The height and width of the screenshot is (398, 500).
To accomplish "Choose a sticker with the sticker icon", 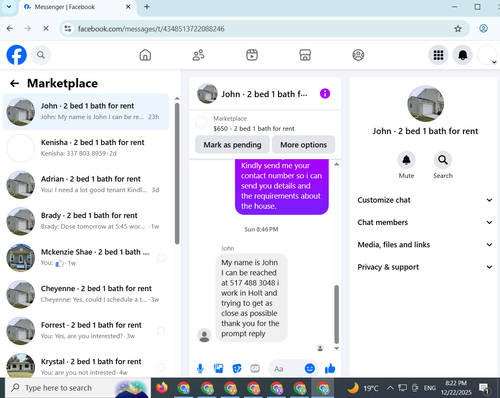I will pos(237,368).
